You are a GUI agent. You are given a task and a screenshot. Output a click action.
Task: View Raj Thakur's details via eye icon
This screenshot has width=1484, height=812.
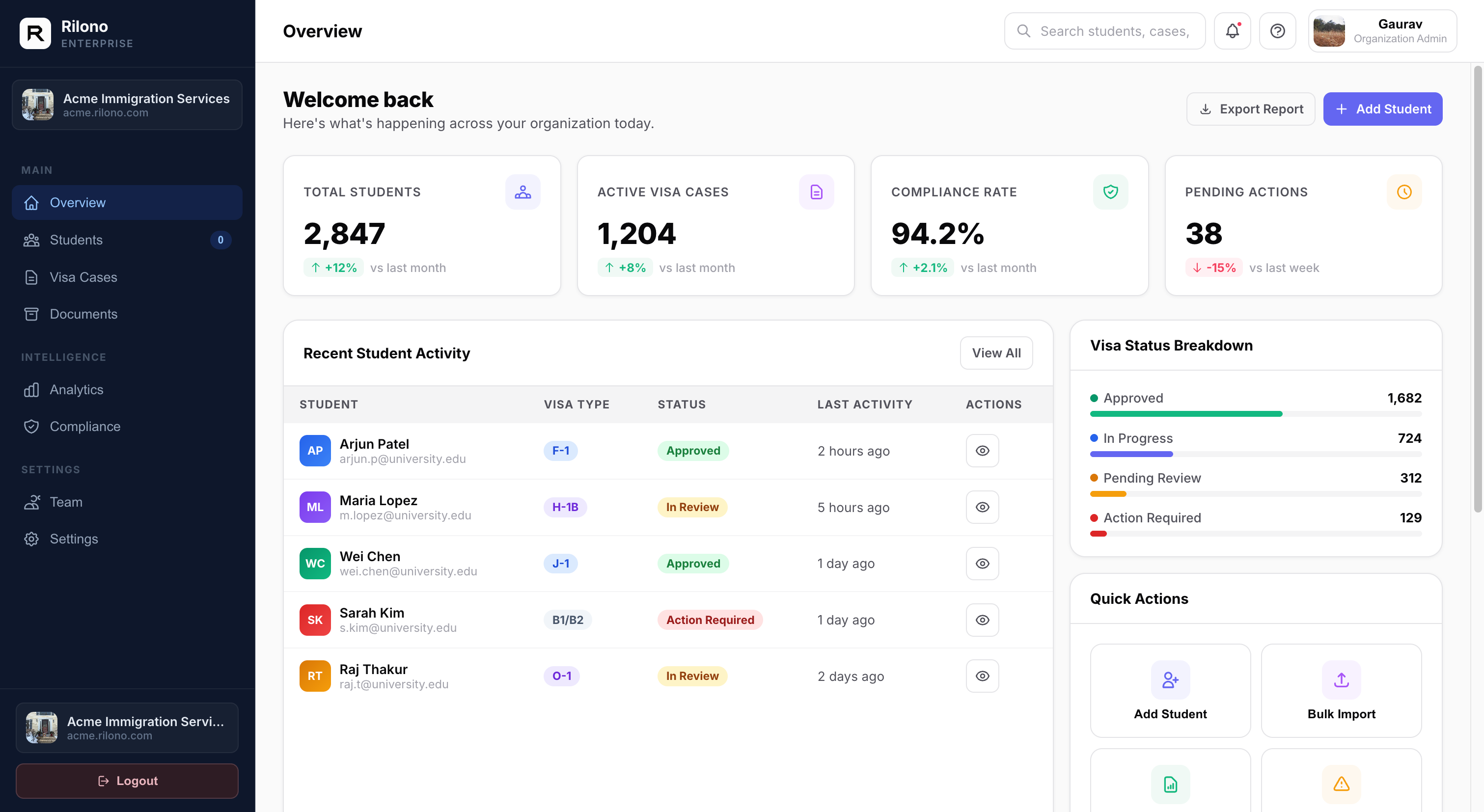(x=982, y=676)
